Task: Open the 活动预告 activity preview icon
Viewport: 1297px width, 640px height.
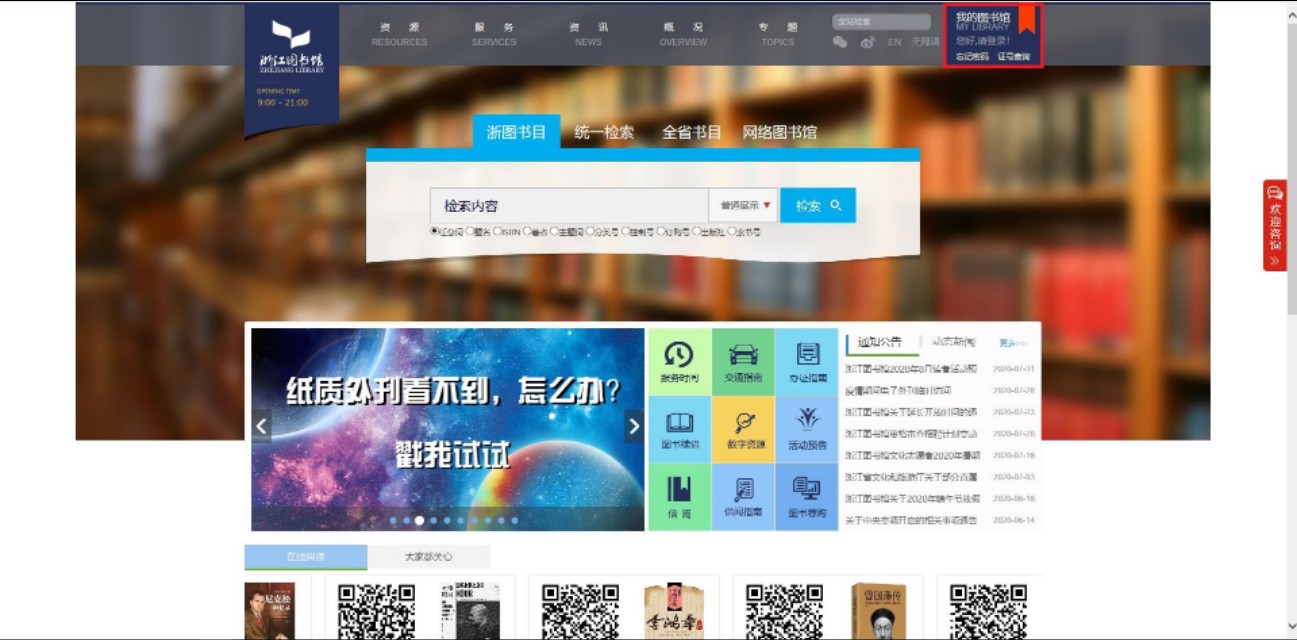Action: 808,428
